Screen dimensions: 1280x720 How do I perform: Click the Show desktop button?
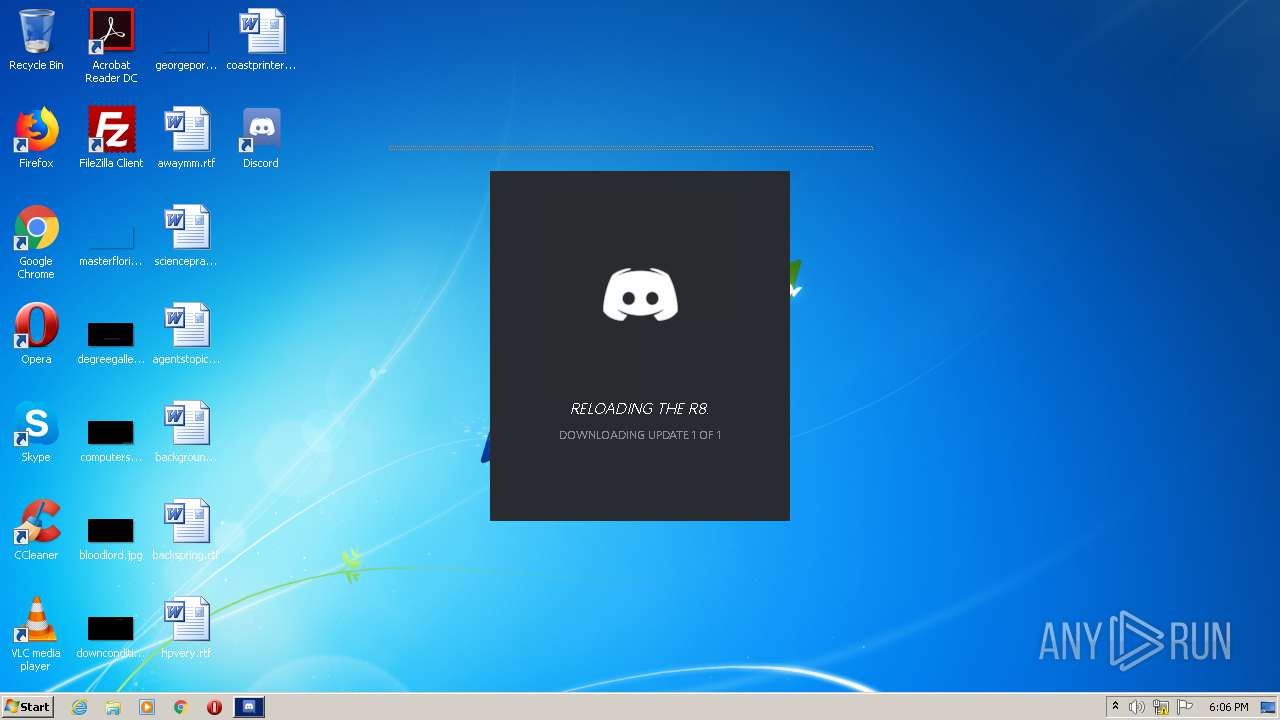point(1269,707)
